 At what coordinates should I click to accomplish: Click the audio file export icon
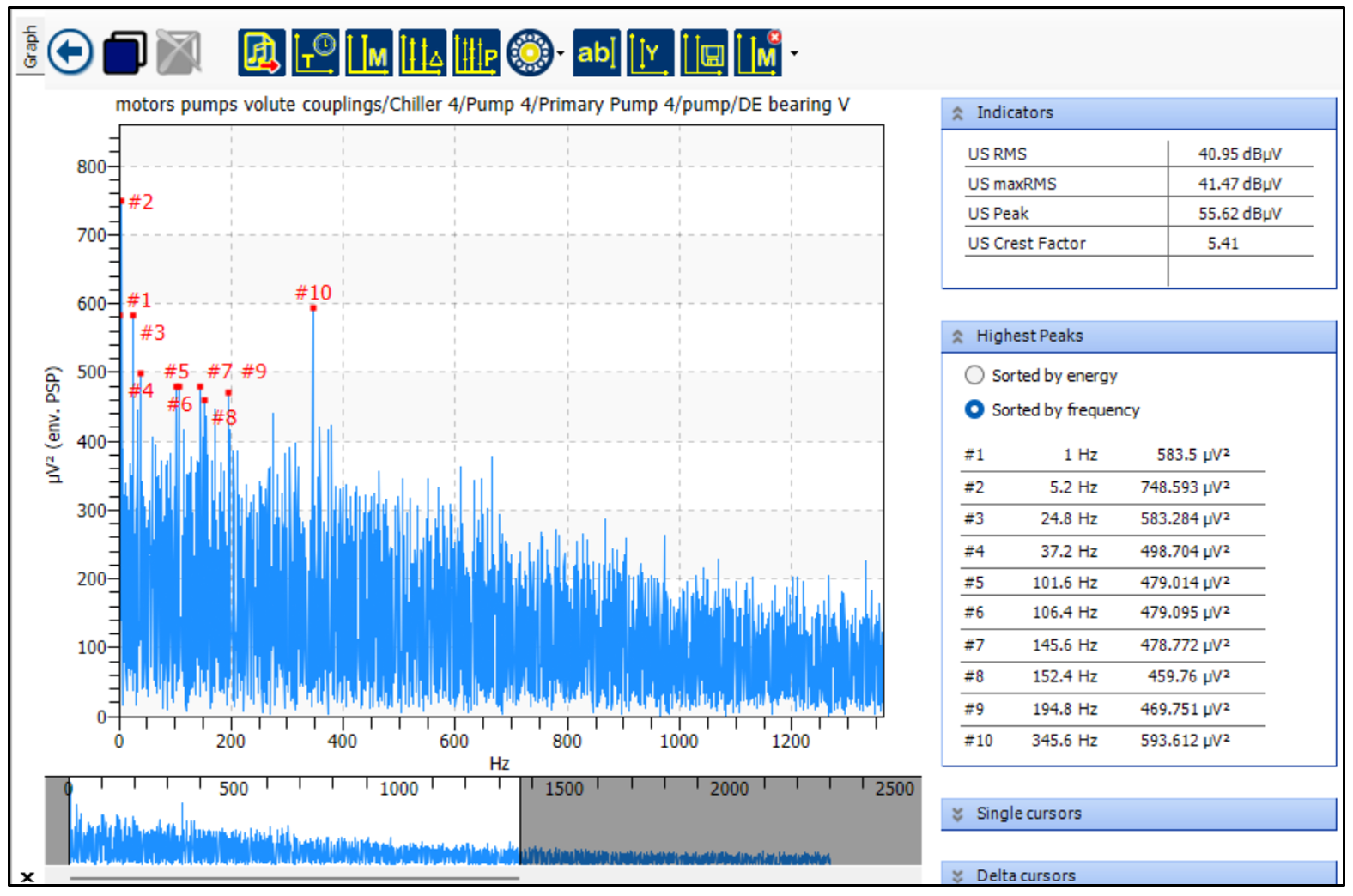coord(261,53)
